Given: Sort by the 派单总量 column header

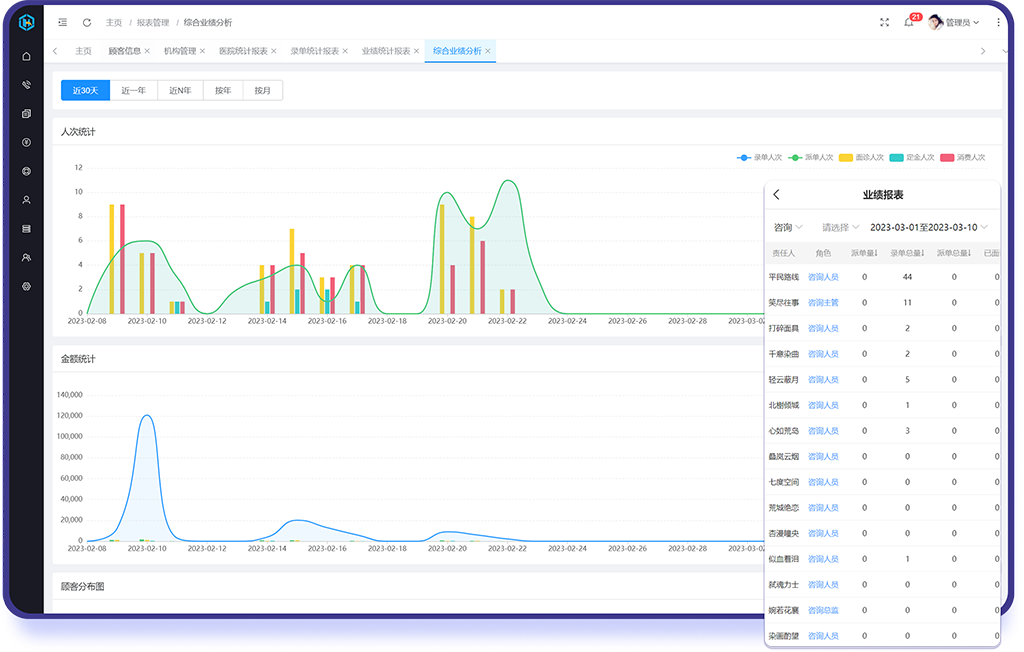Looking at the screenshot, I should tap(954, 253).
